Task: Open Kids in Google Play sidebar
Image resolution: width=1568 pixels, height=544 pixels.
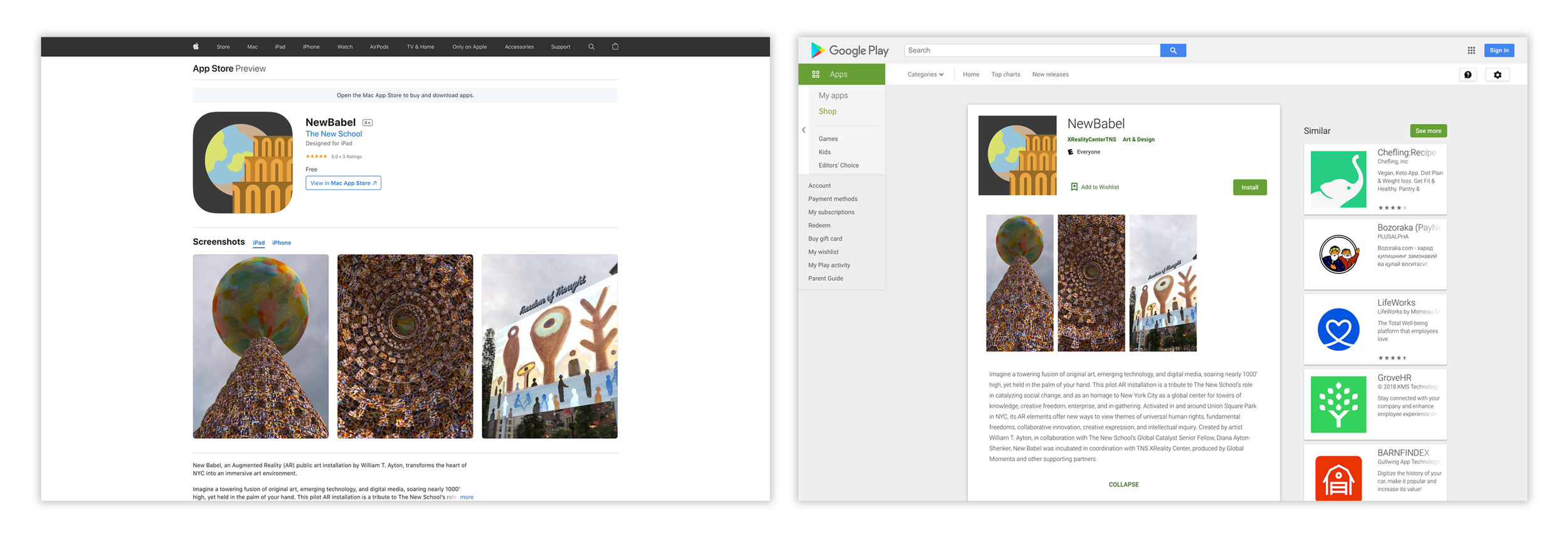Action: coord(824,152)
